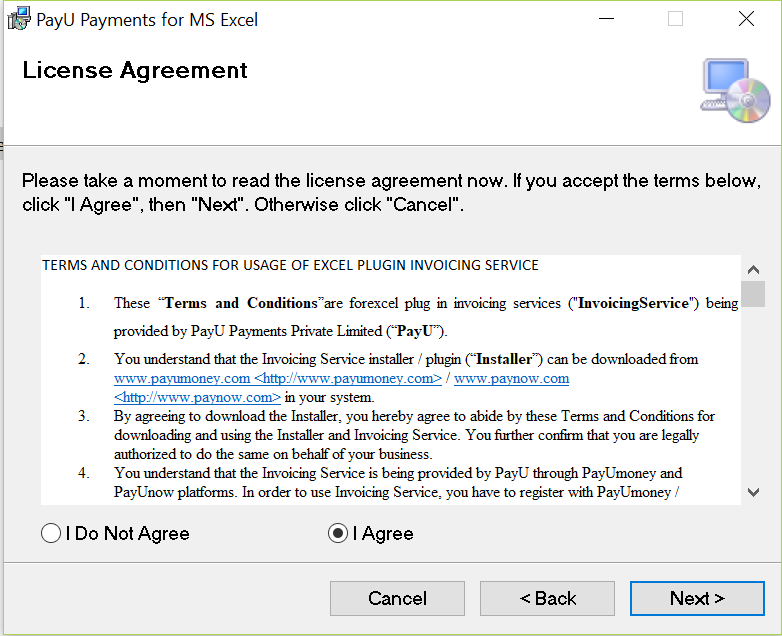This screenshot has height=636, width=782.
Task: Click the <http://www.payumoney.com> hyperlink
Action: pos(348,379)
